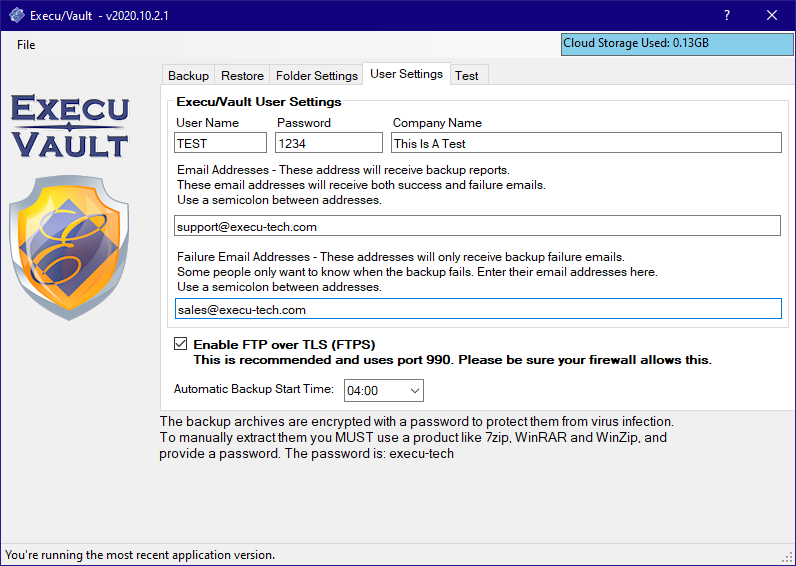Switch to the Backup tab
This screenshot has width=796, height=566.
tap(188, 75)
